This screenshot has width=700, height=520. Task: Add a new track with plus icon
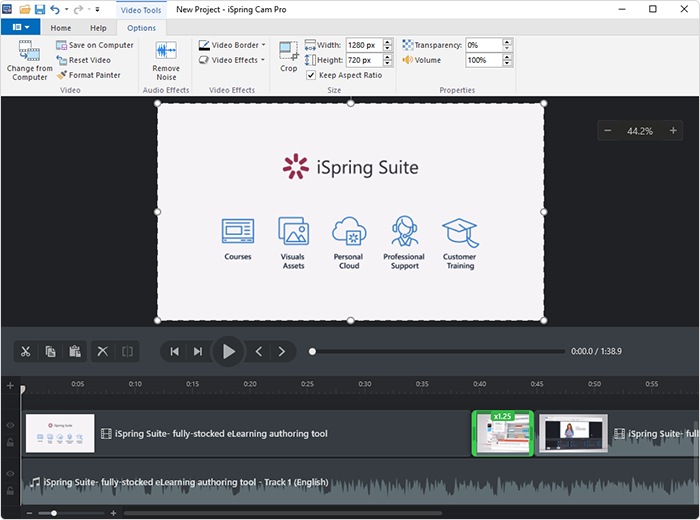click(10, 386)
